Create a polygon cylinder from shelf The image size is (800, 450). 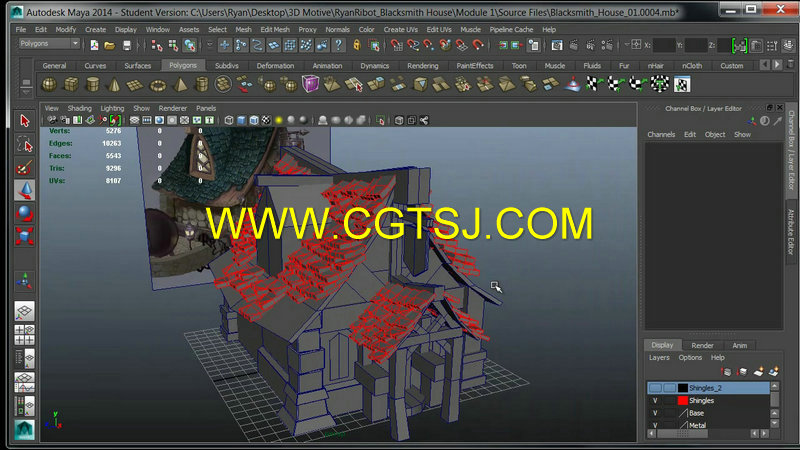[92, 85]
